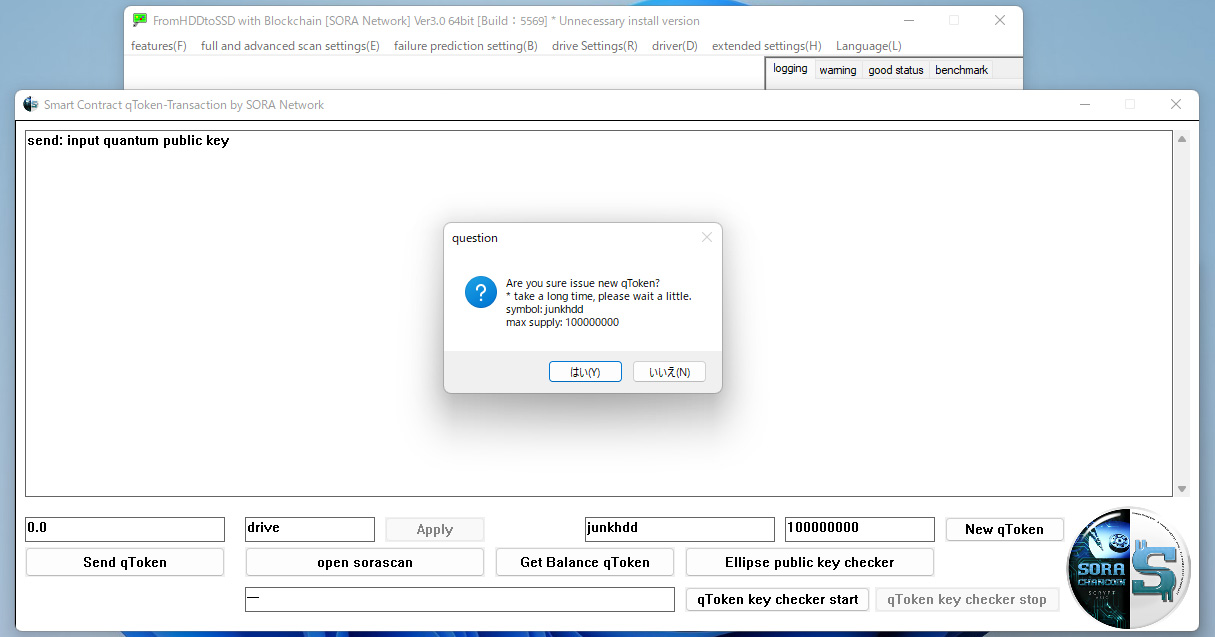Viewport: 1215px width, 637px height.
Task: Switch to the warning tab
Action: pyautogui.click(x=838, y=70)
